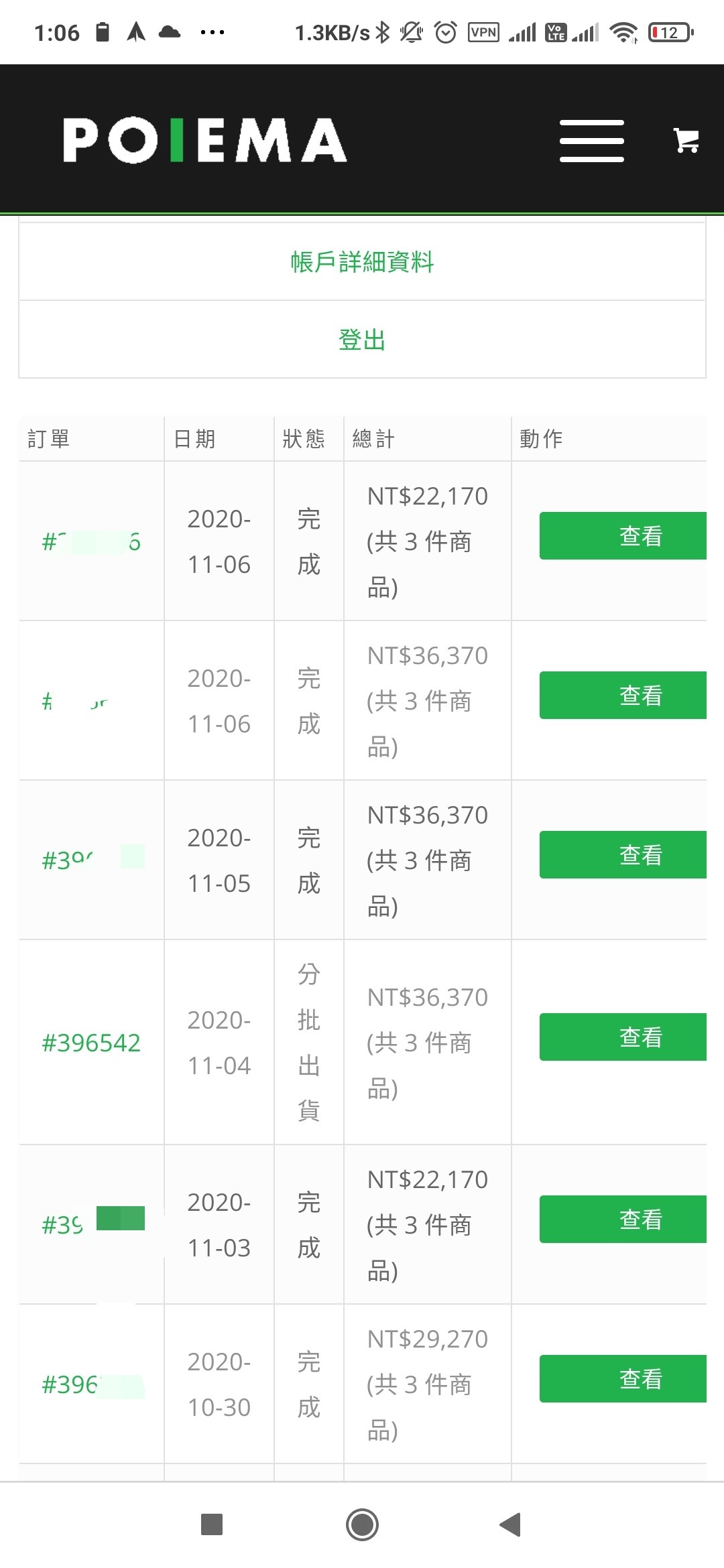
Task: Open the hamburger navigation menu
Action: pyautogui.click(x=592, y=141)
